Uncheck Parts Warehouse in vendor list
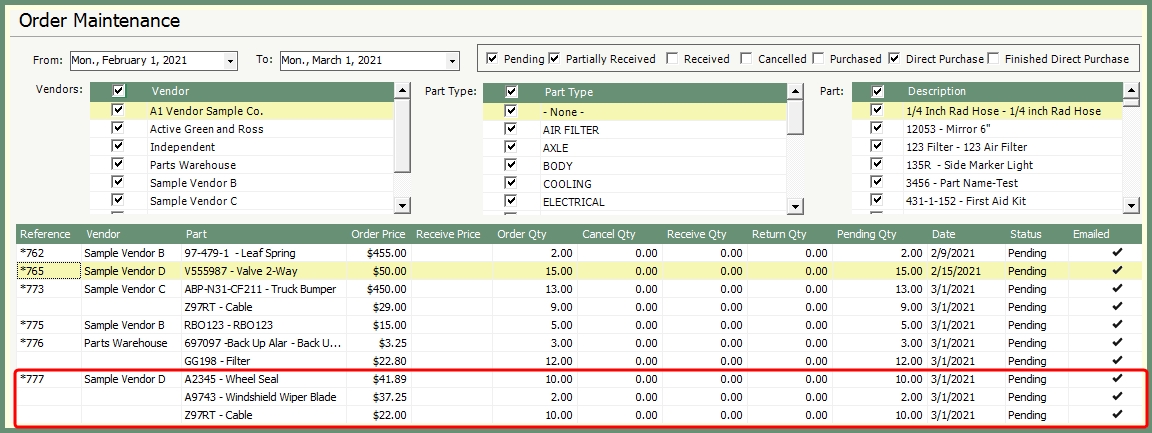Image resolution: width=1152 pixels, height=433 pixels. [118, 165]
